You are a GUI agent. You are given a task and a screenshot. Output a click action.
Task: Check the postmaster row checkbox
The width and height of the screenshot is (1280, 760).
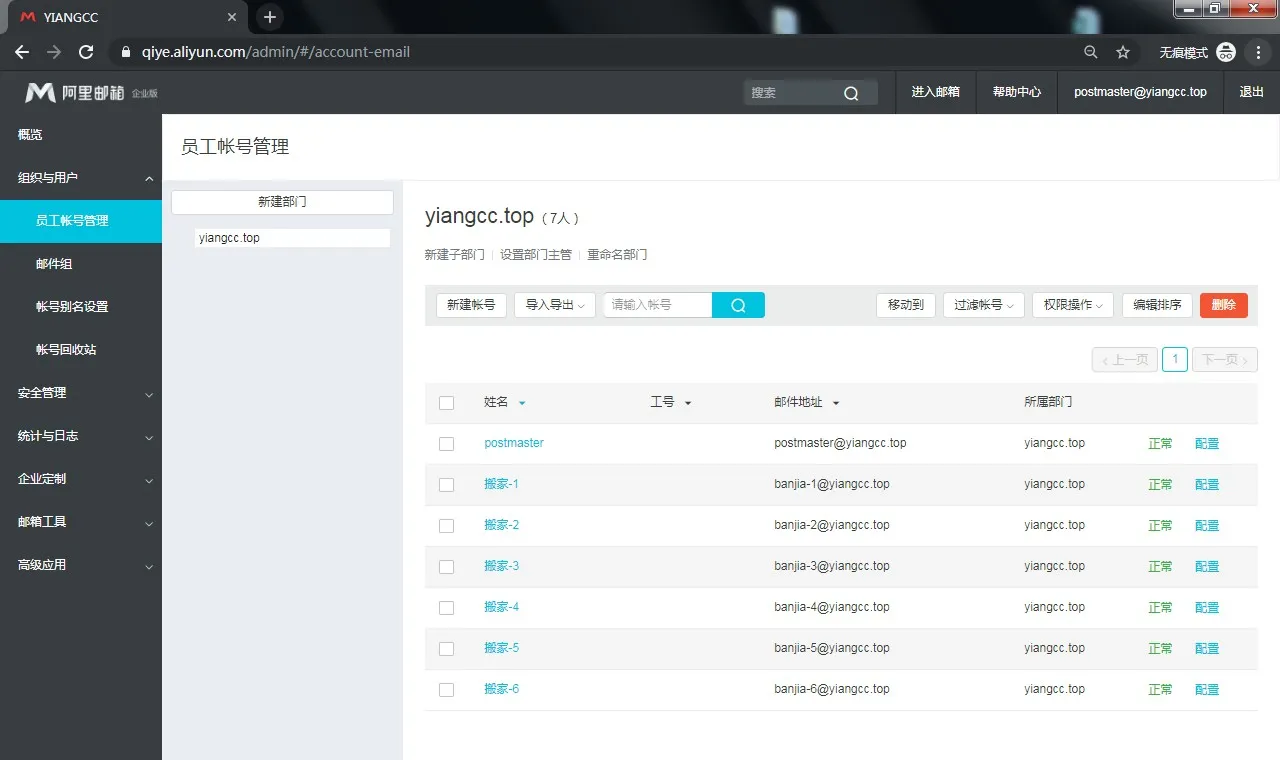point(446,444)
